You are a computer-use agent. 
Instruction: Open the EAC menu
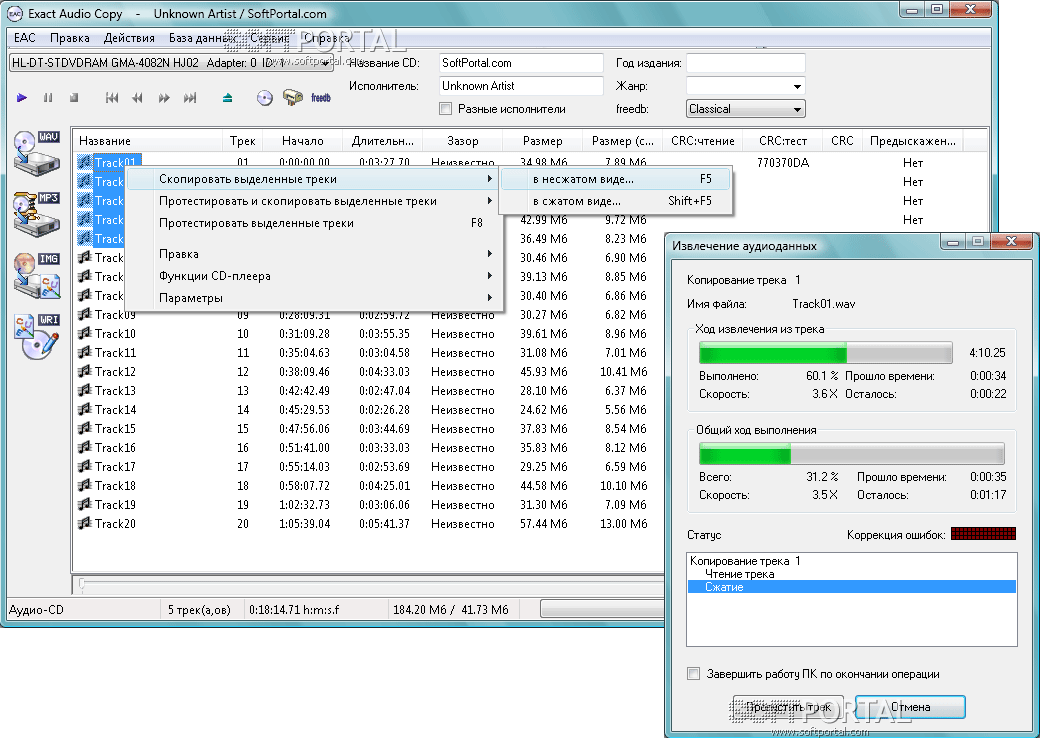(x=25, y=38)
